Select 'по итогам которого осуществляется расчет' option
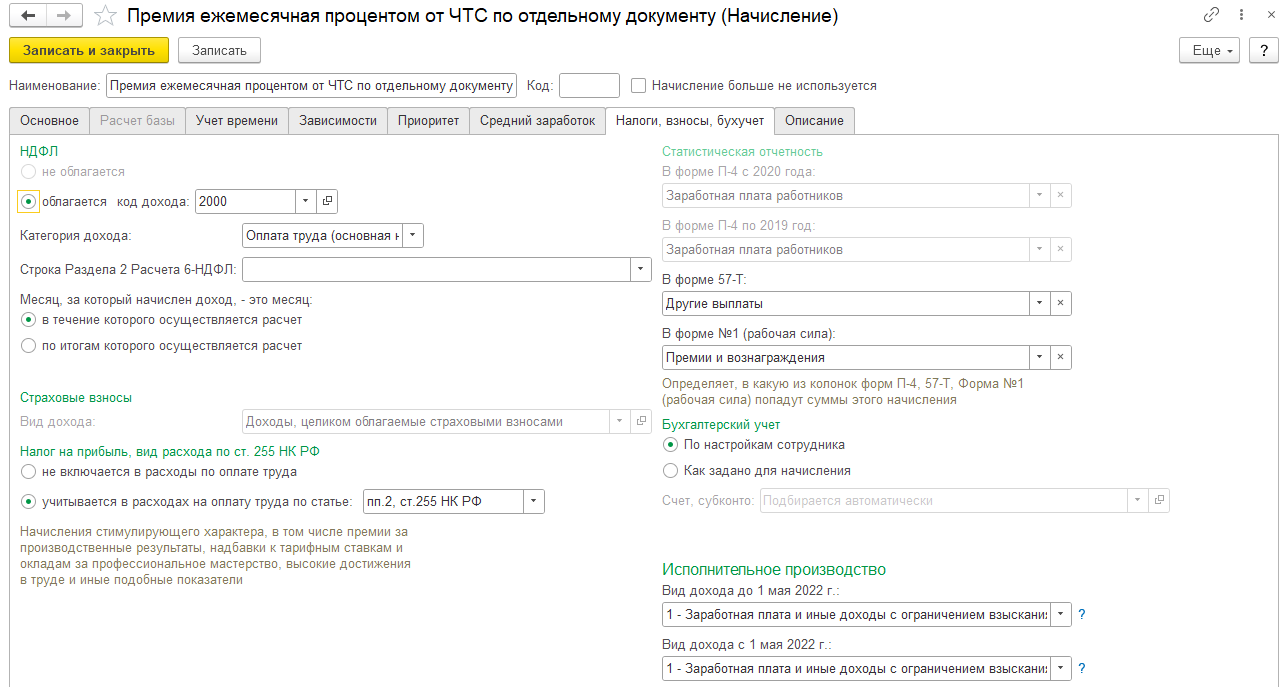This screenshot has height=687, width=1283. coord(29,346)
